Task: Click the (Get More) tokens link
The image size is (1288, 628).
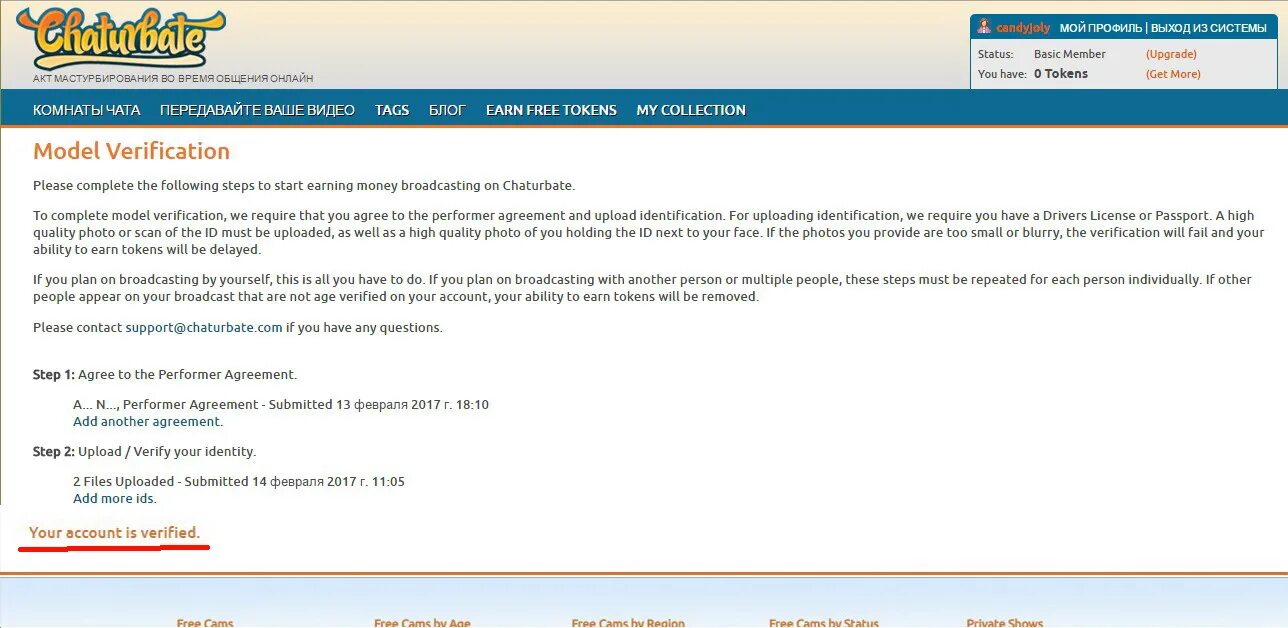Action: (x=1173, y=74)
